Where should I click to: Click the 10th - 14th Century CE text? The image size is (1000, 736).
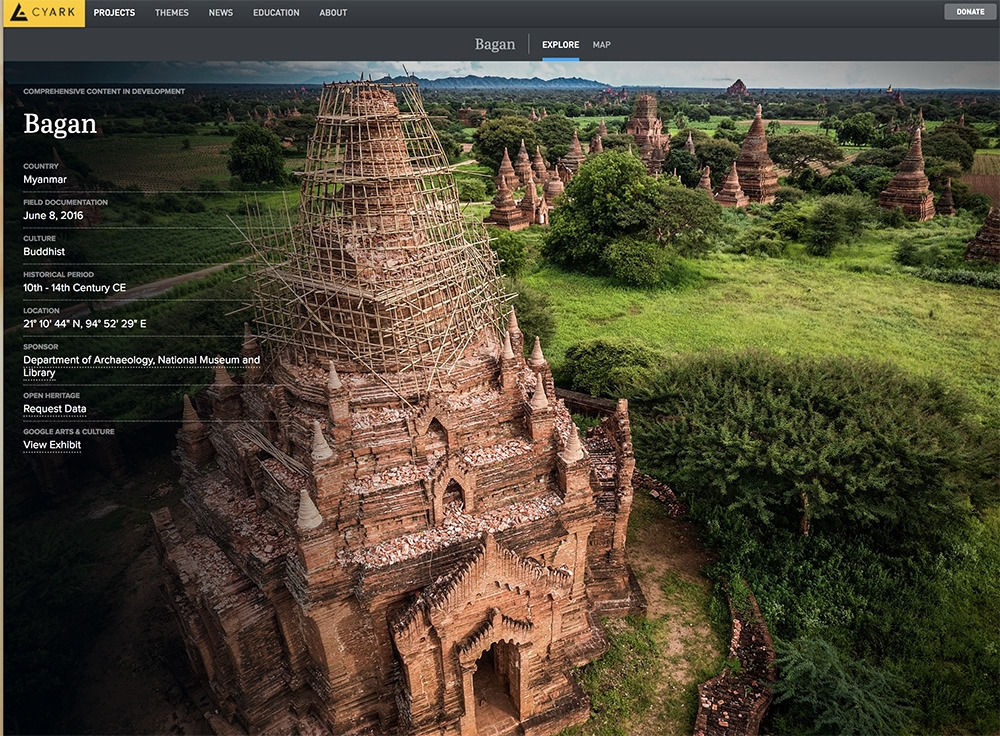pyautogui.click(x=75, y=288)
